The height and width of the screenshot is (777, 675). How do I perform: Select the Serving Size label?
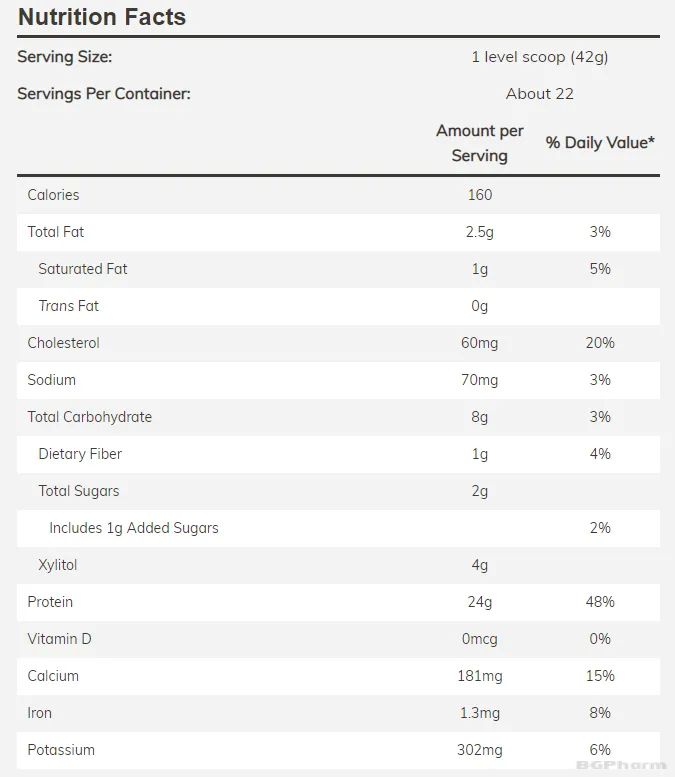[x=65, y=57]
